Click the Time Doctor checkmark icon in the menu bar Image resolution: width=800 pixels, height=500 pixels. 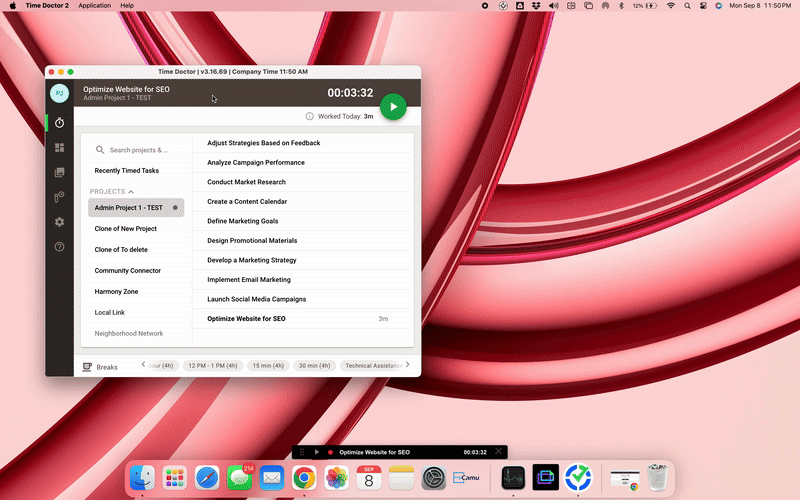click(x=503, y=6)
